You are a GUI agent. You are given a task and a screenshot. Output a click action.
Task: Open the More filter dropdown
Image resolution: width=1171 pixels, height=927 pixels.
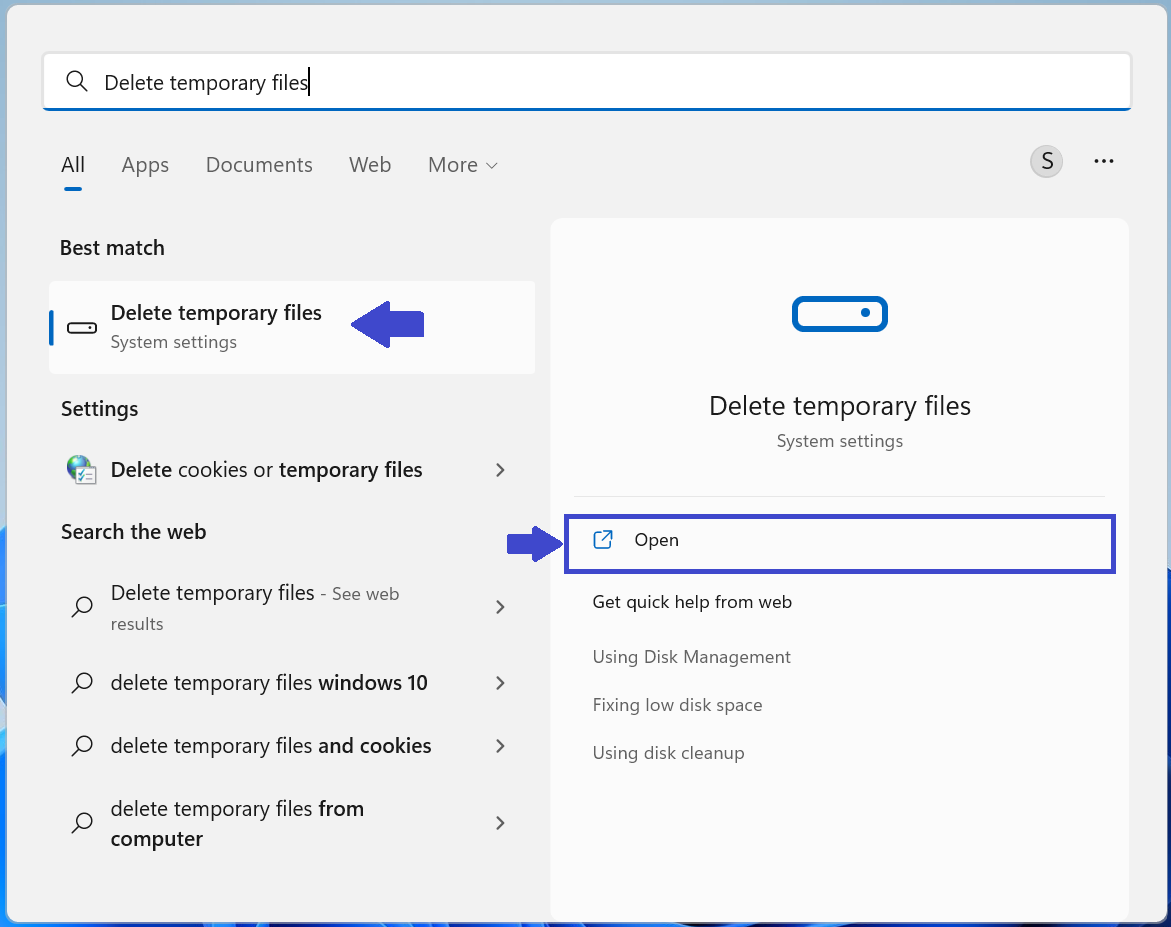pyautogui.click(x=462, y=165)
